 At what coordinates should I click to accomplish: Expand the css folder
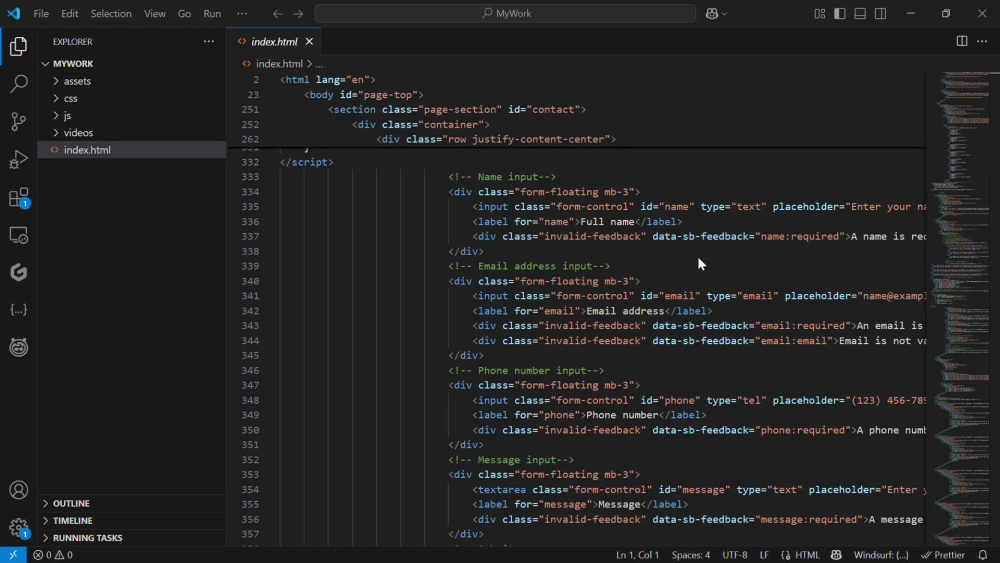(131, 98)
